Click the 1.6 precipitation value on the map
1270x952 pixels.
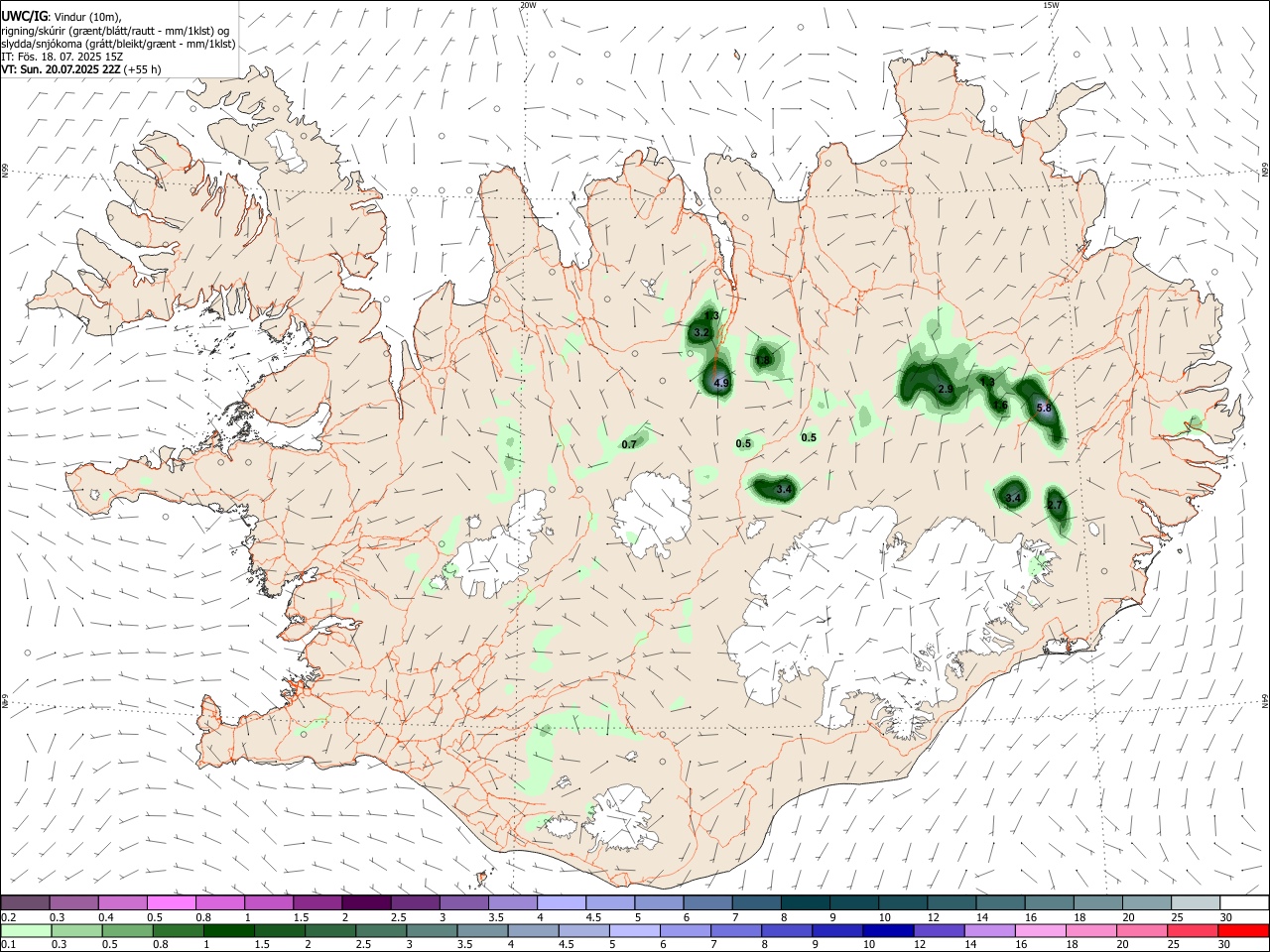[x=1001, y=405]
